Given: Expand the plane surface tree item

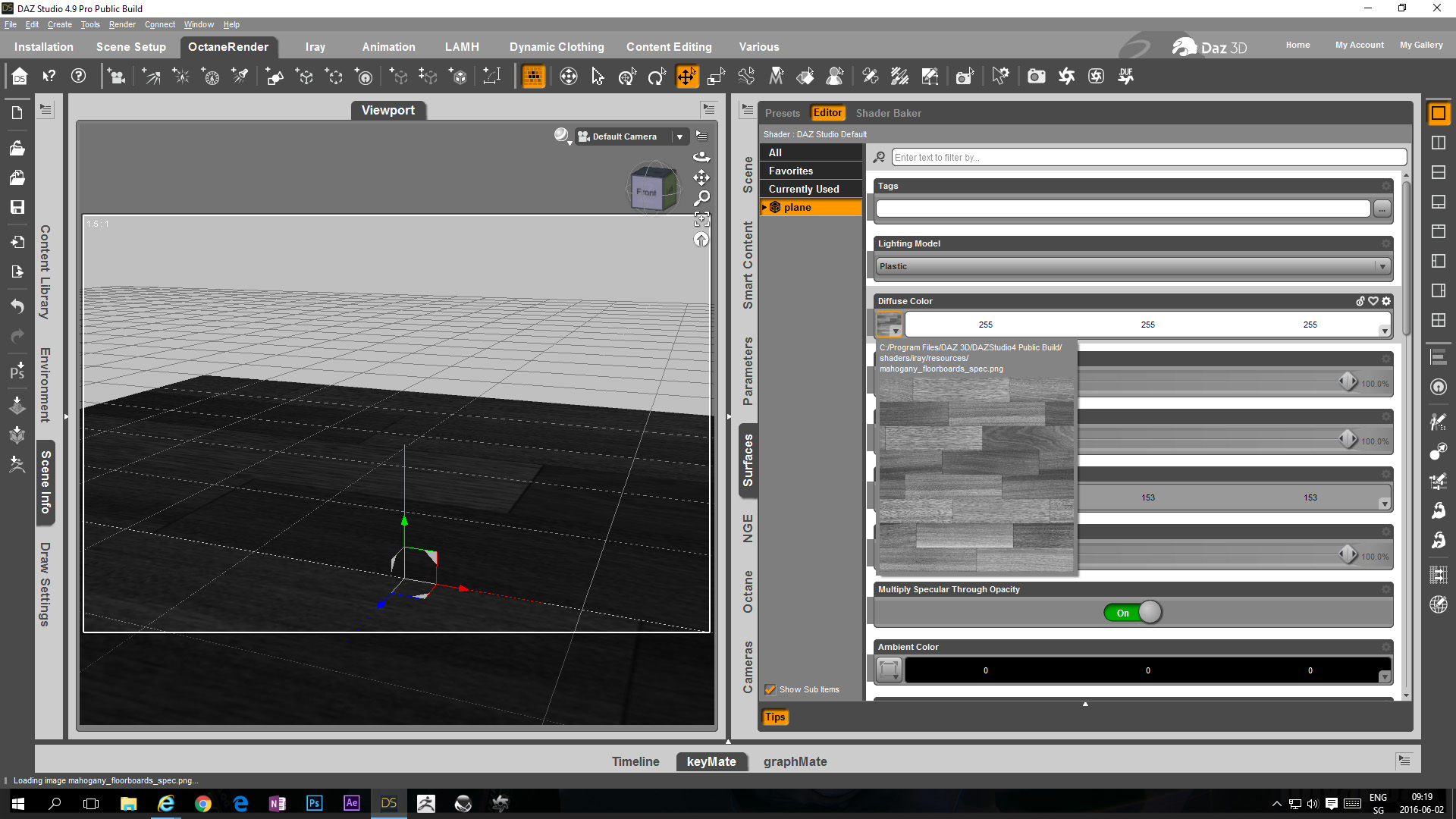Looking at the screenshot, I should [764, 207].
